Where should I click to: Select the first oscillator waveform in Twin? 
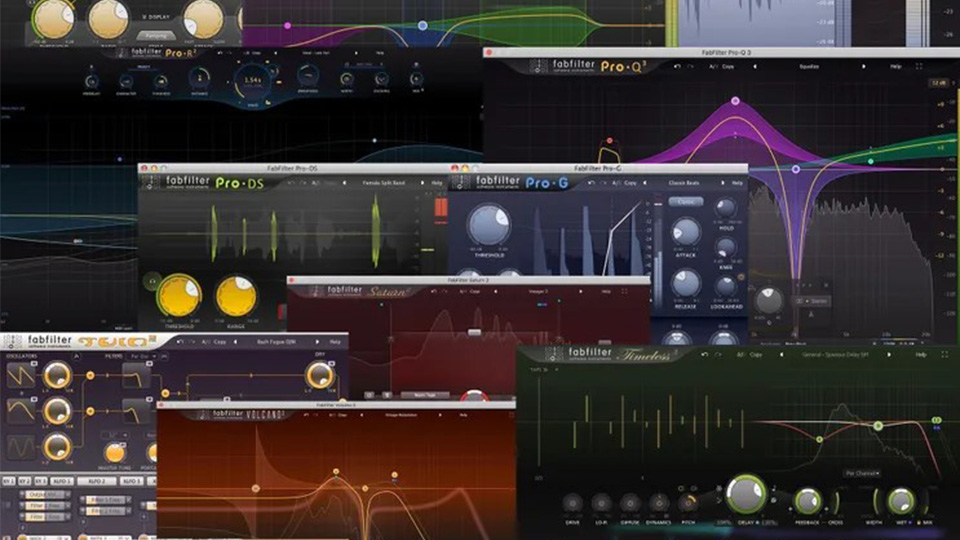coord(20,375)
